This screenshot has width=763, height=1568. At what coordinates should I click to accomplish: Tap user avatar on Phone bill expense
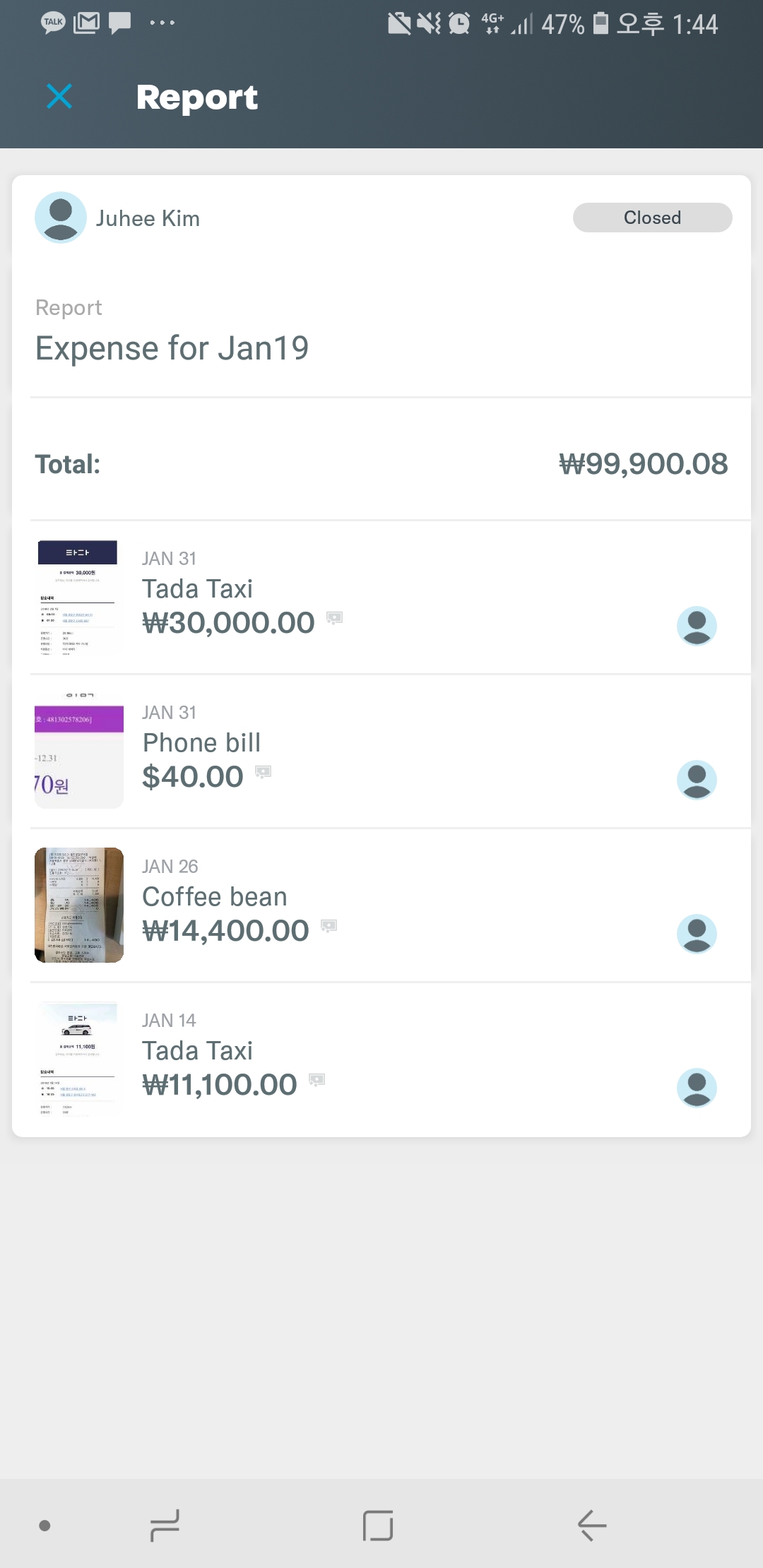[x=697, y=780]
